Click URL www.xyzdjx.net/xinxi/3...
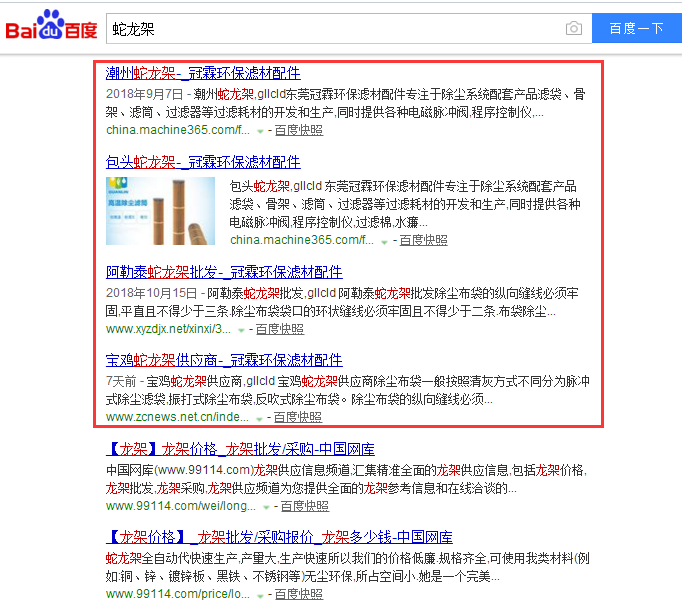 168,329
